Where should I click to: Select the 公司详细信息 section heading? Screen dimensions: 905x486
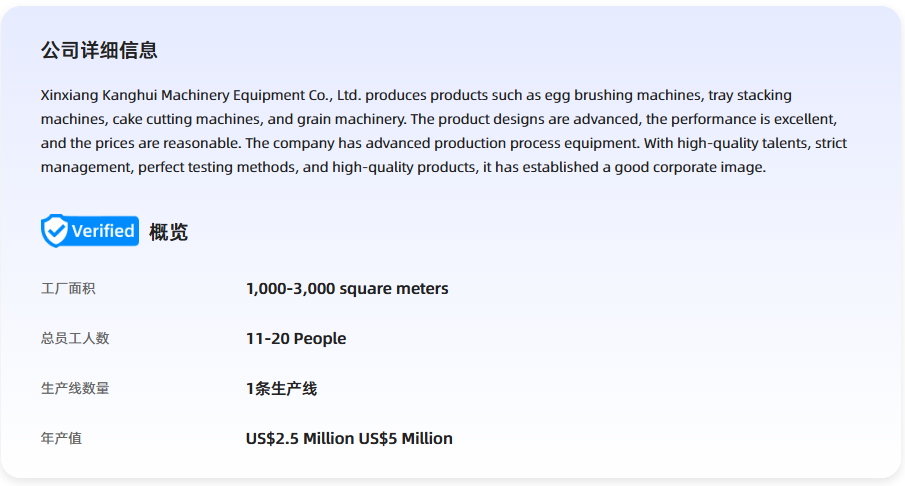(99, 50)
